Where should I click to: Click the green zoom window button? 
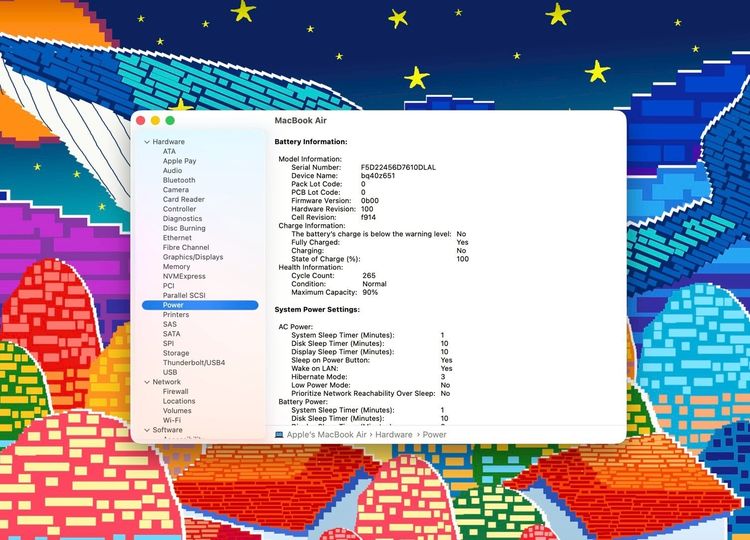[x=170, y=120]
